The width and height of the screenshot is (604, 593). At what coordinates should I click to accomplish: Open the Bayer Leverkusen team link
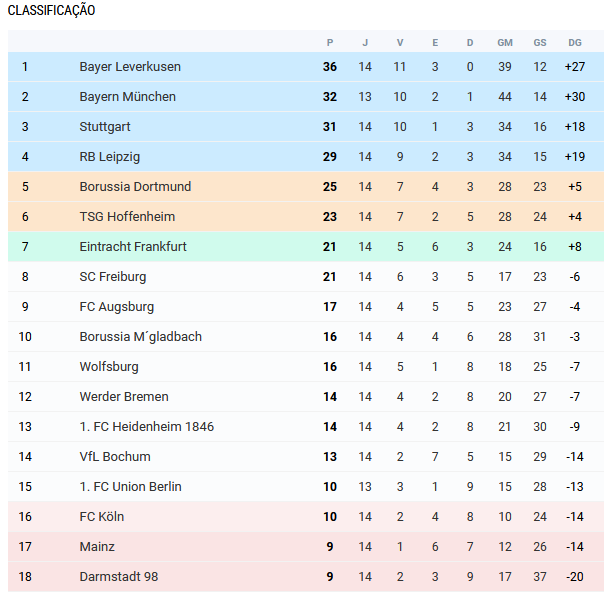[130, 67]
